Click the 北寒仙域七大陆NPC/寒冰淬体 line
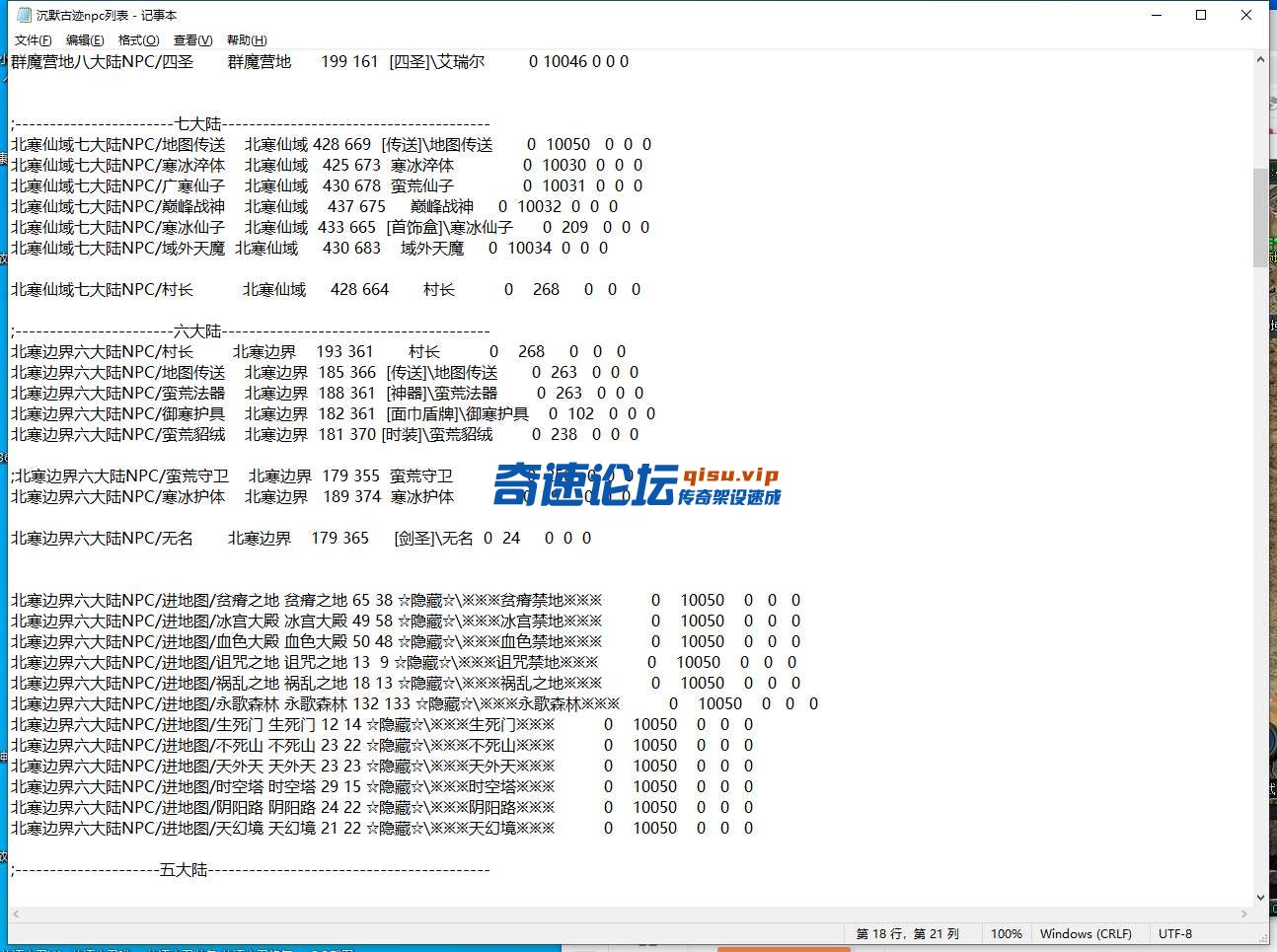 point(327,165)
